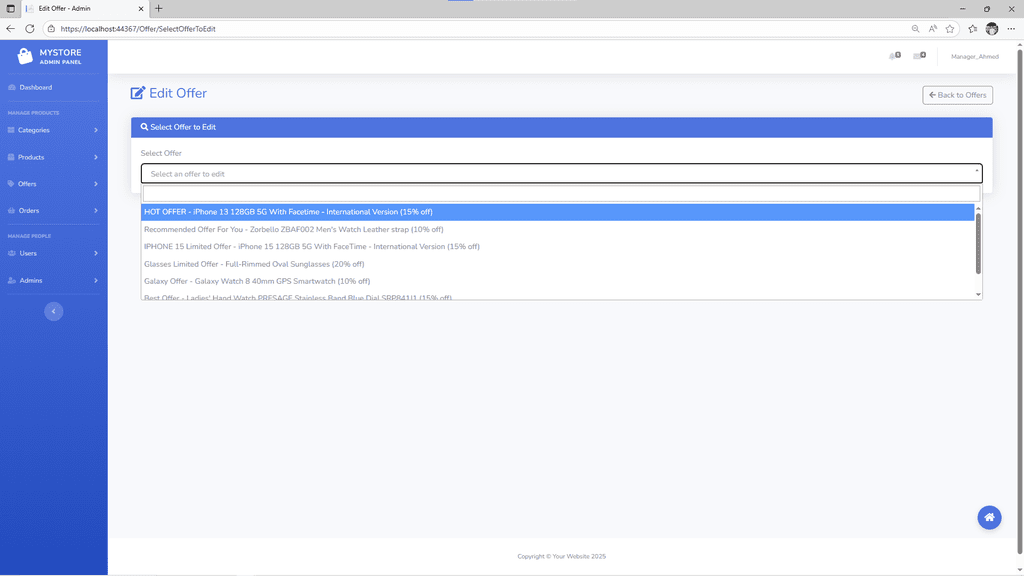This screenshot has height=576, width=1024.
Task: Expand the Products menu chevron
Action: pyautogui.click(x=95, y=157)
